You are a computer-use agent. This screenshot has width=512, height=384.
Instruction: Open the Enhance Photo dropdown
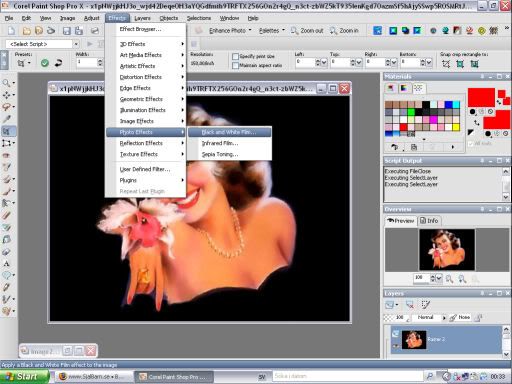230,31
